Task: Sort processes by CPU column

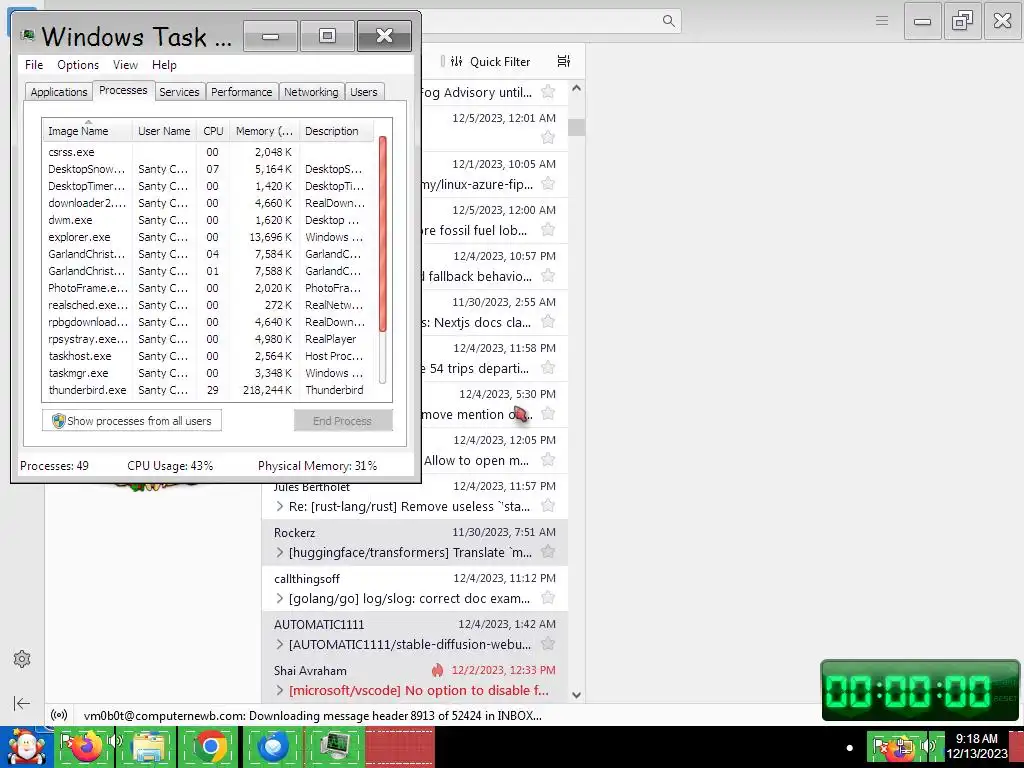Action: [x=213, y=131]
